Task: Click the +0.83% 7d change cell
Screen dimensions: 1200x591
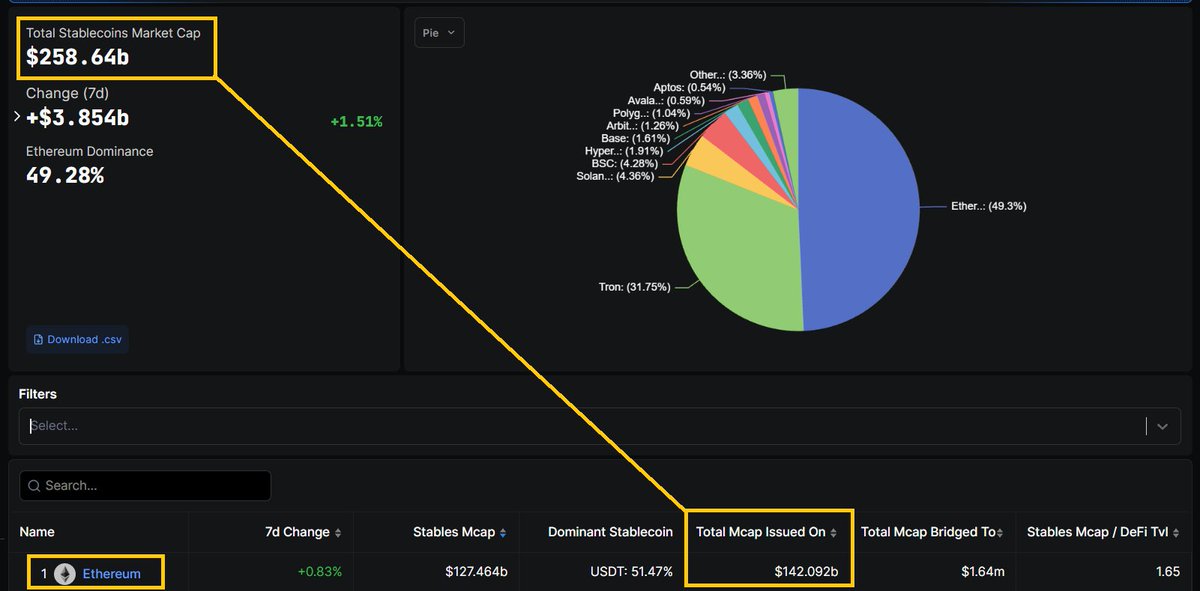Action: [x=320, y=573]
